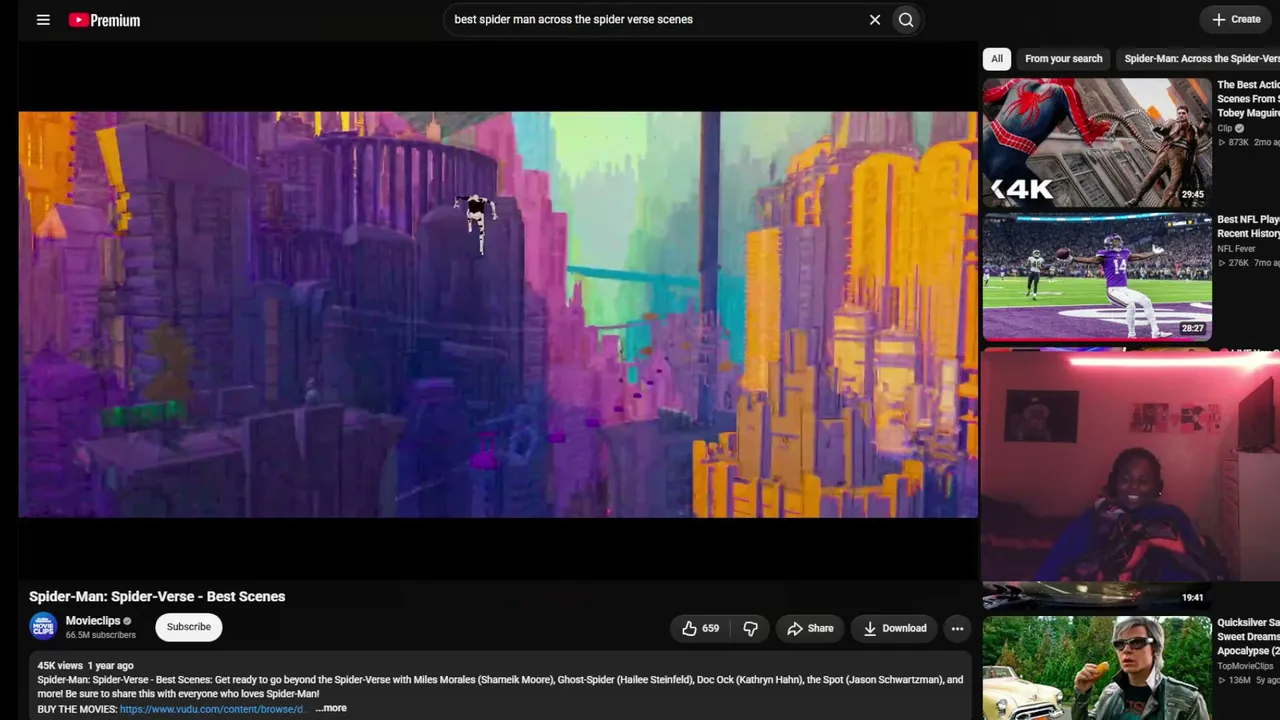The image size is (1280, 720).
Task: Clear the search query with X
Action: pos(875,20)
